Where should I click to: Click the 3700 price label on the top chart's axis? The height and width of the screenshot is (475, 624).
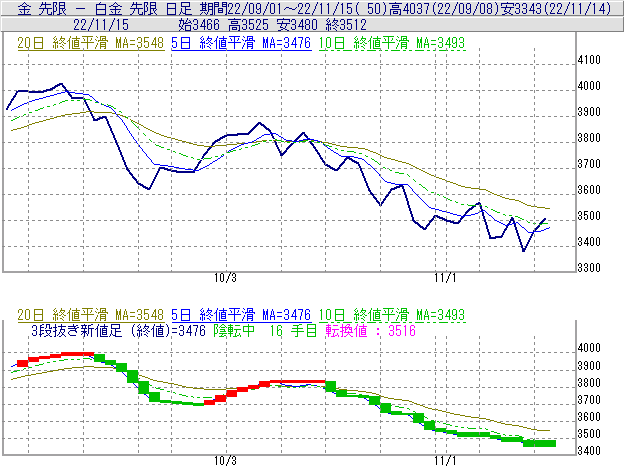click(589, 164)
